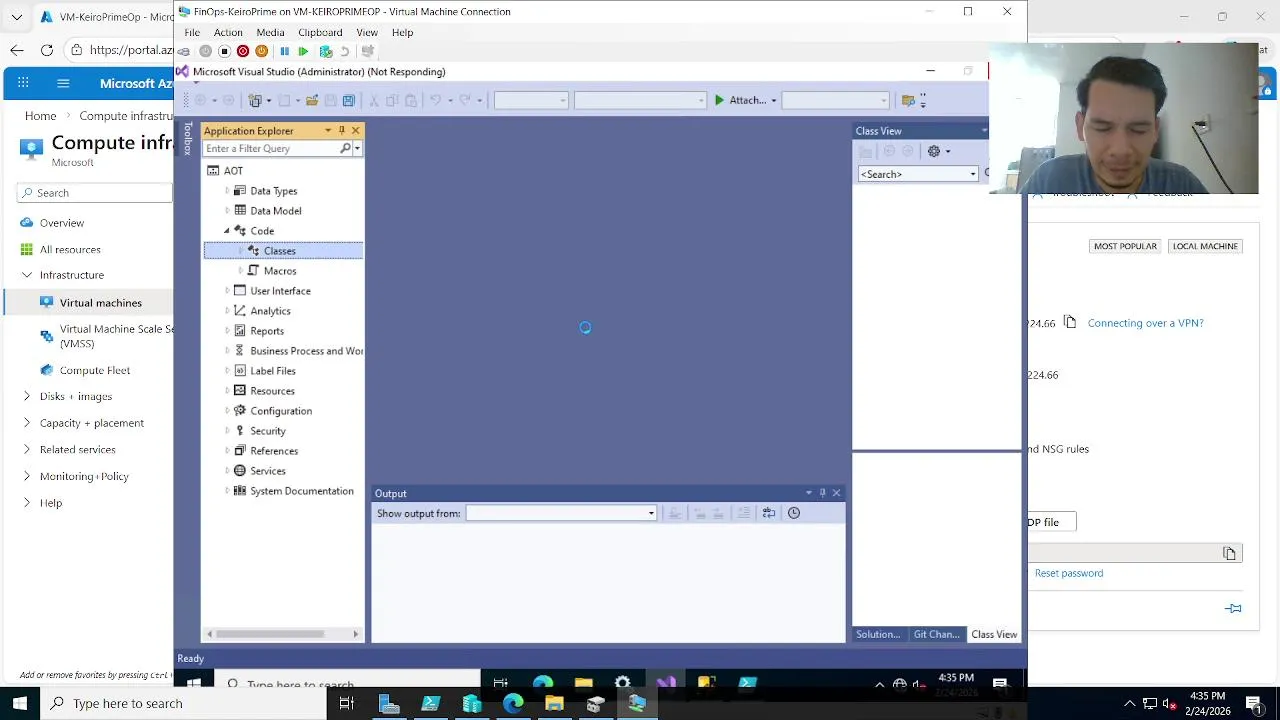Expand the Infrastructure section in the Azure sidebar
The height and width of the screenshot is (720, 1280).
pyautogui.click(x=27, y=275)
